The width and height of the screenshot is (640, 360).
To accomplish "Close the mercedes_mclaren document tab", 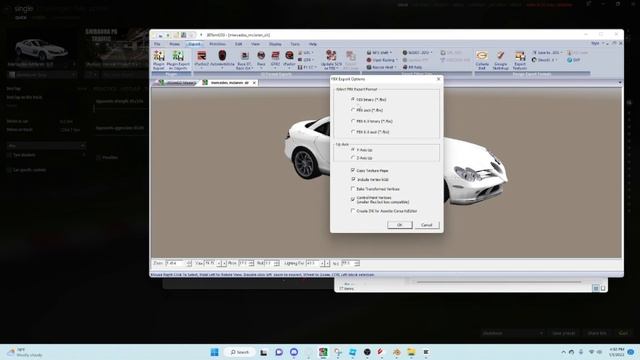I will point(254,83).
